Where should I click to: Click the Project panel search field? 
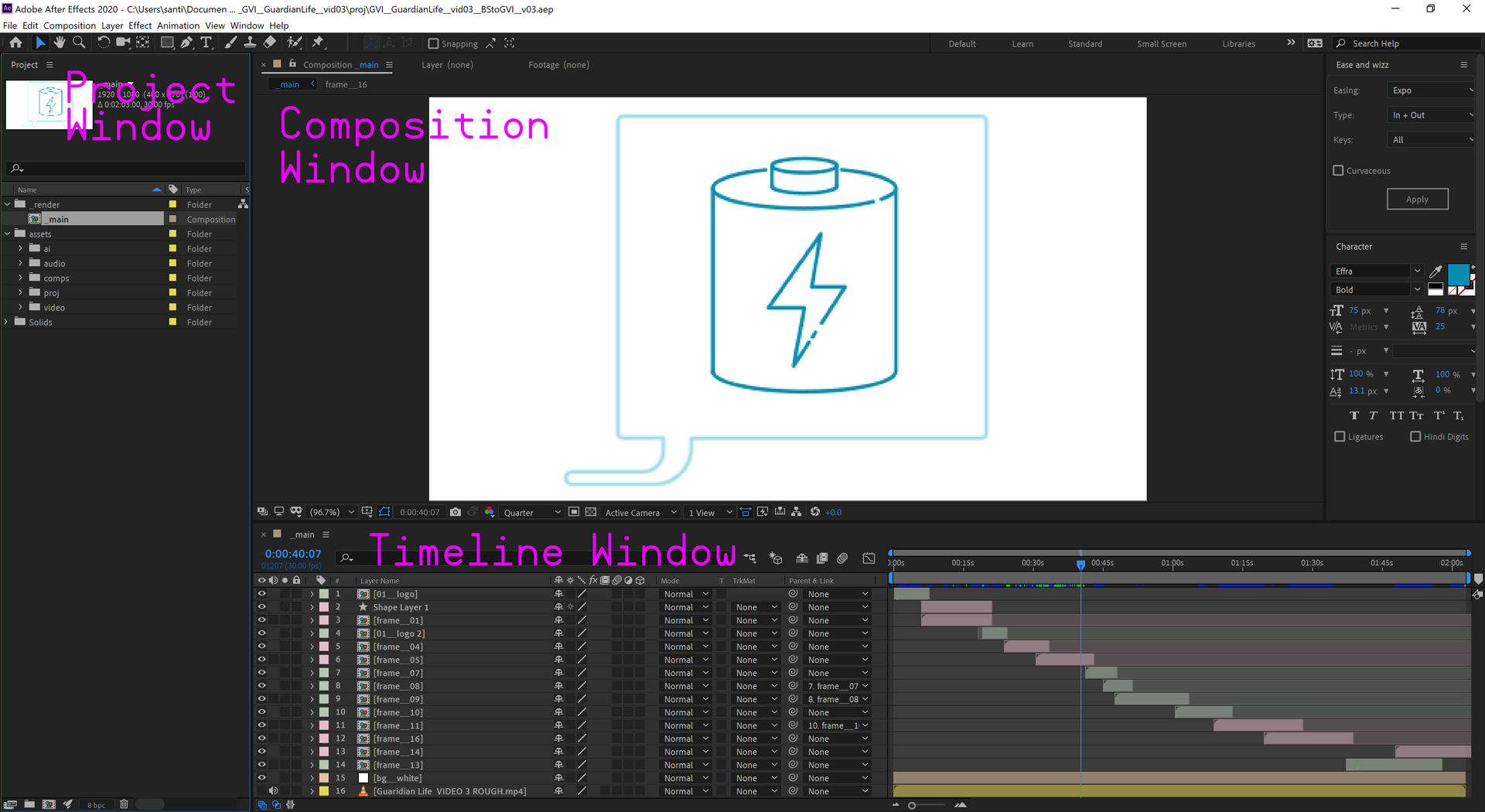click(125, 168)
